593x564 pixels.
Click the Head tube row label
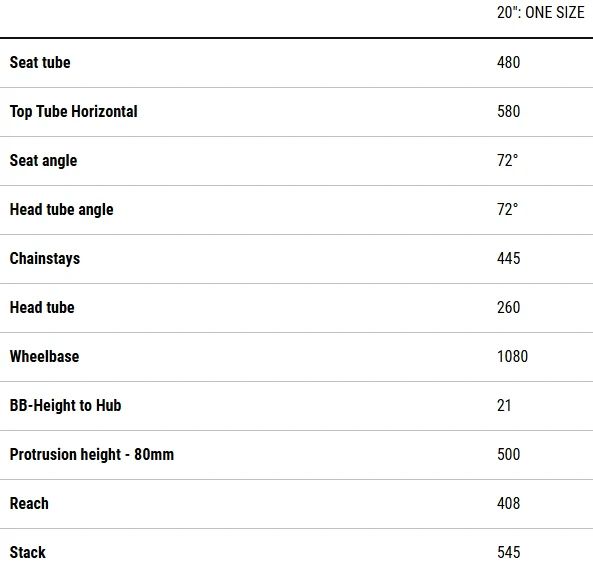click(x=42, y=308)
